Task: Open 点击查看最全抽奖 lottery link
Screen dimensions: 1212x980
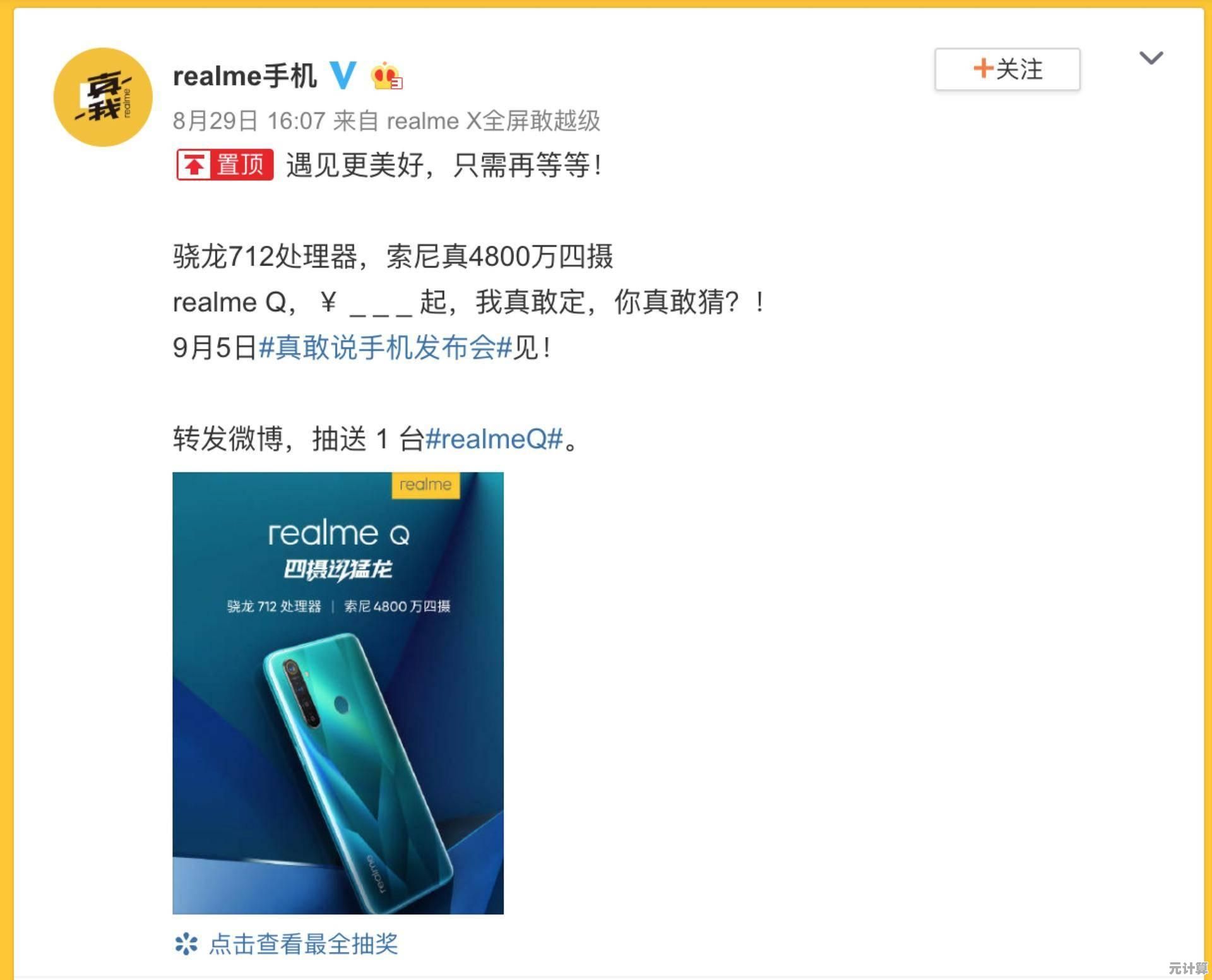Action: (x=304, y=945)
